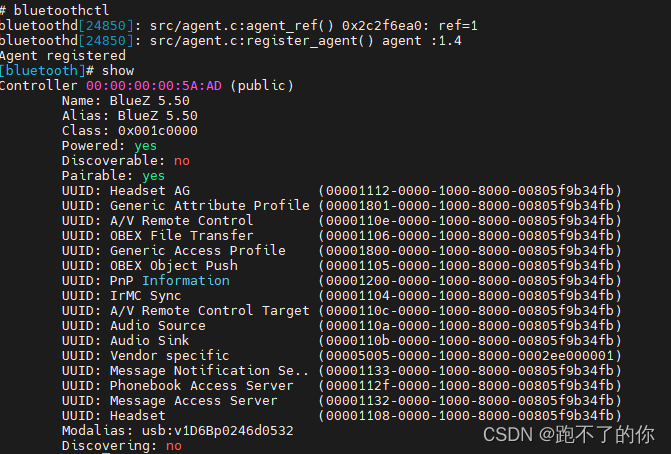Select the 00001801 UUID value
This screenshot has height=454, width=671.
(x=470, y=206)
